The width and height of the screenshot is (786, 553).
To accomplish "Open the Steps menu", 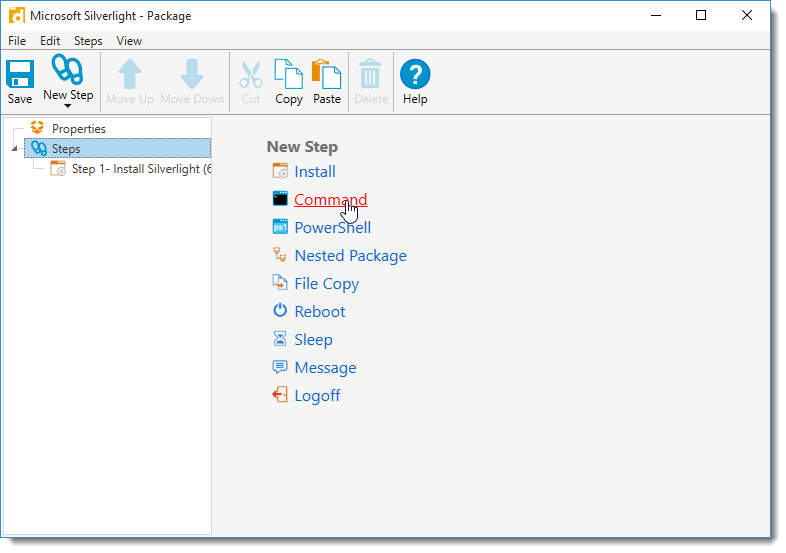I will pos(88,41).
